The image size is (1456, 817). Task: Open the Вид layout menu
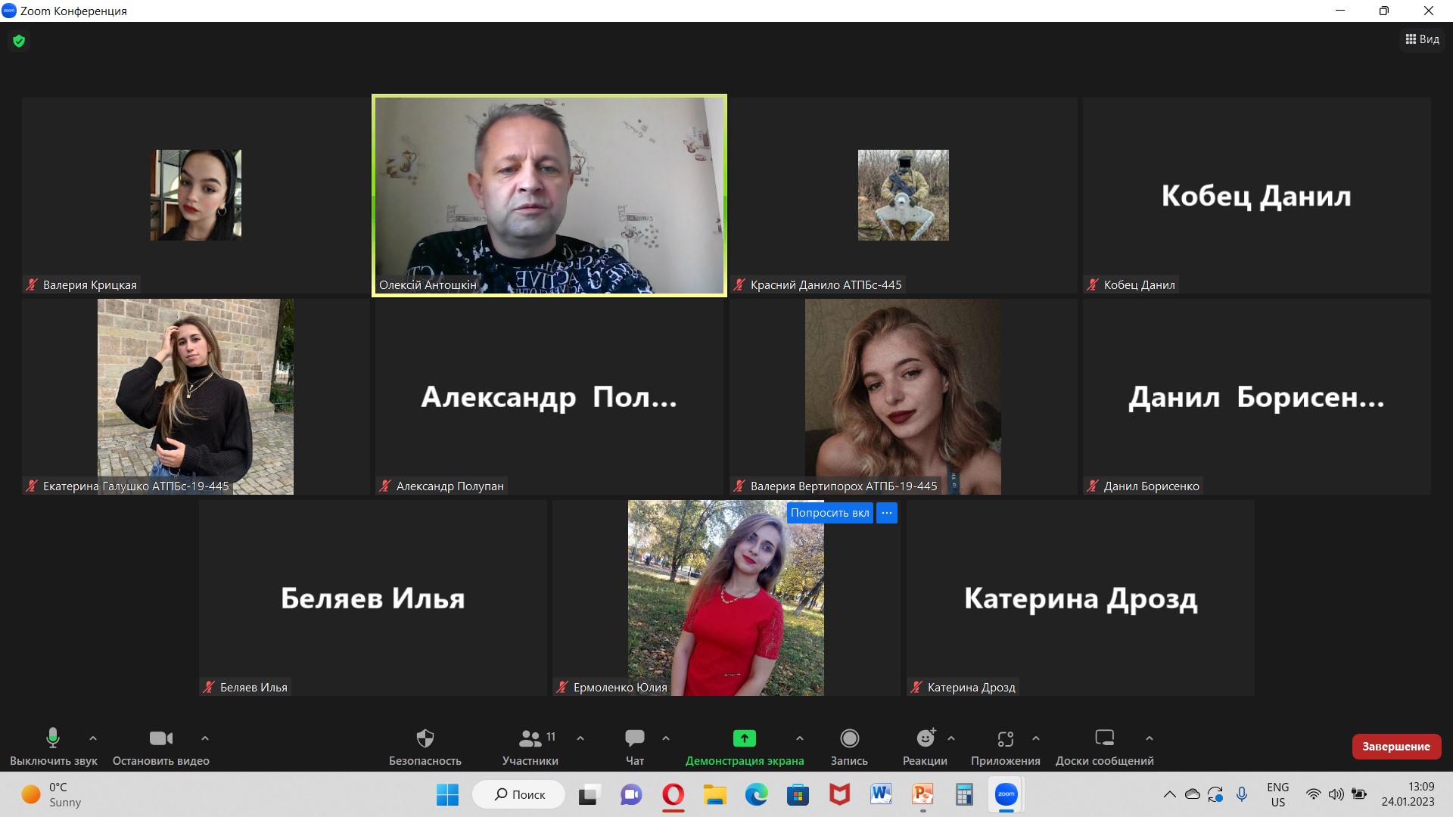[x=1422, y=39]
